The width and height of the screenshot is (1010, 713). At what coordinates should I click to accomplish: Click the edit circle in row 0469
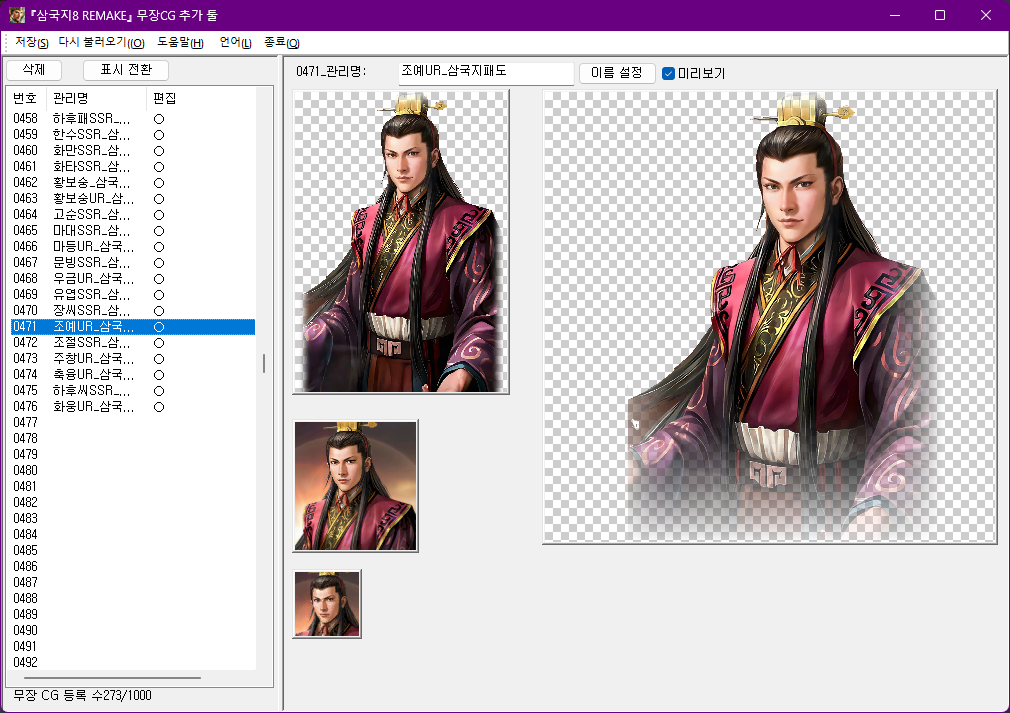point(159,295)
